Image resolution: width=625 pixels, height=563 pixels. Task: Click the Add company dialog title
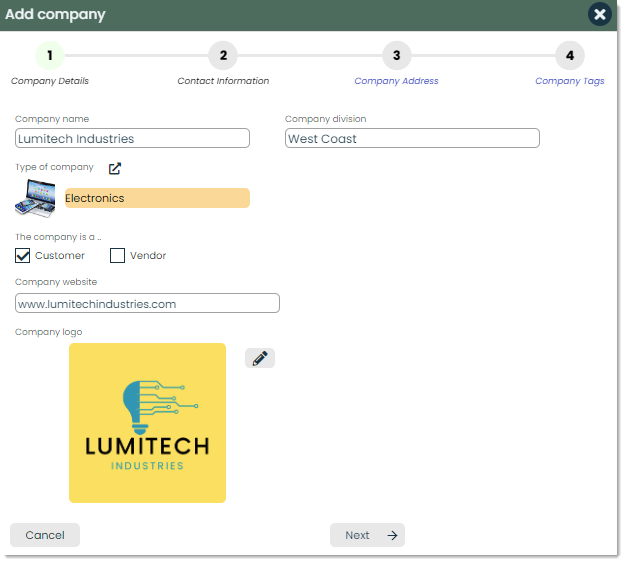[55, 14]
